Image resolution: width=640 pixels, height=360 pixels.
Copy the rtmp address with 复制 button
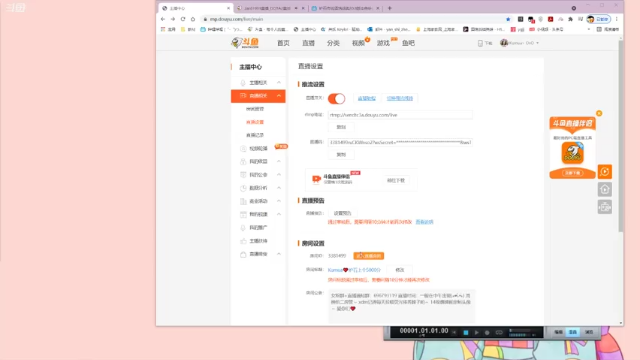pos(341,127)
